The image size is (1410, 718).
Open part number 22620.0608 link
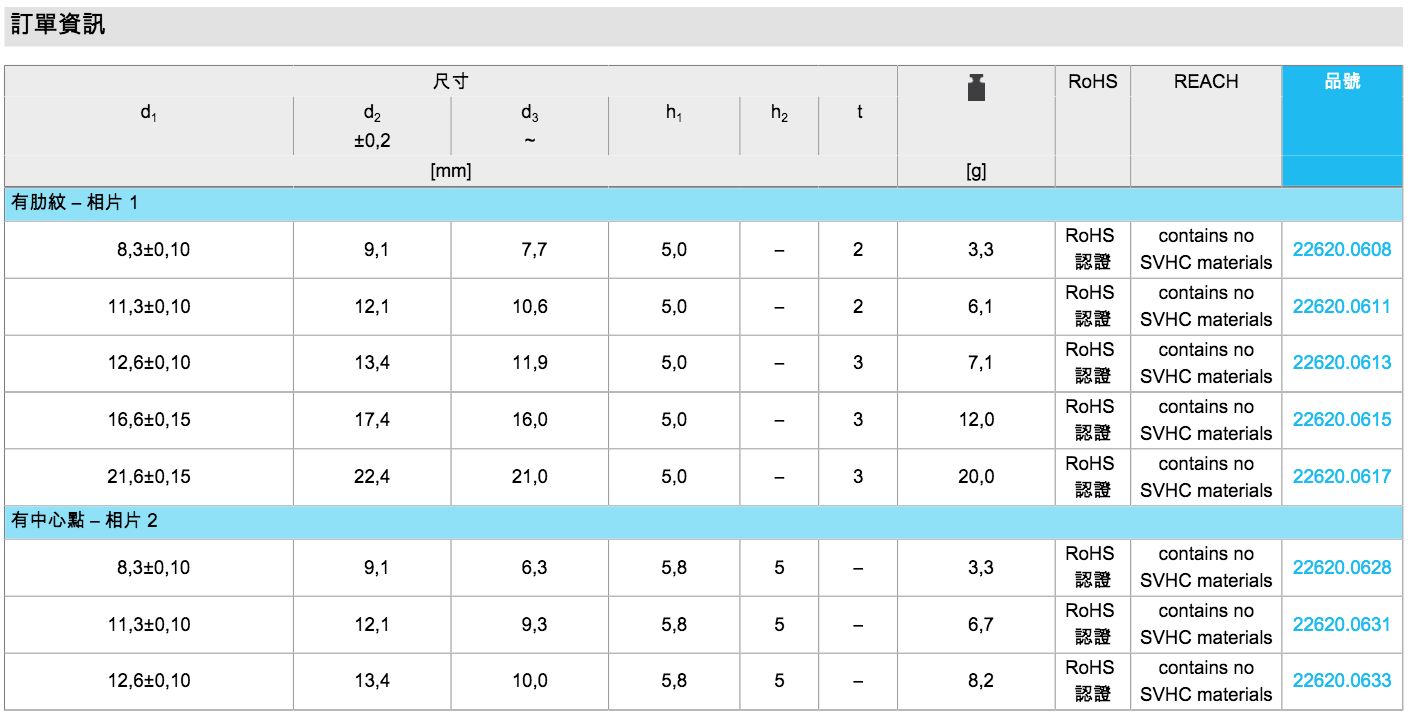click(x=1341, y=250)
